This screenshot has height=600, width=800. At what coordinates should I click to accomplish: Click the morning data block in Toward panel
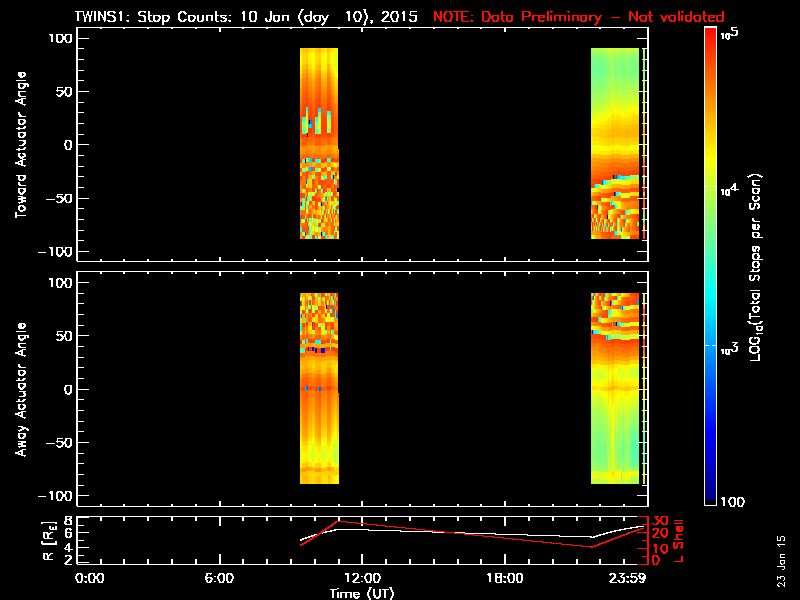319,143
